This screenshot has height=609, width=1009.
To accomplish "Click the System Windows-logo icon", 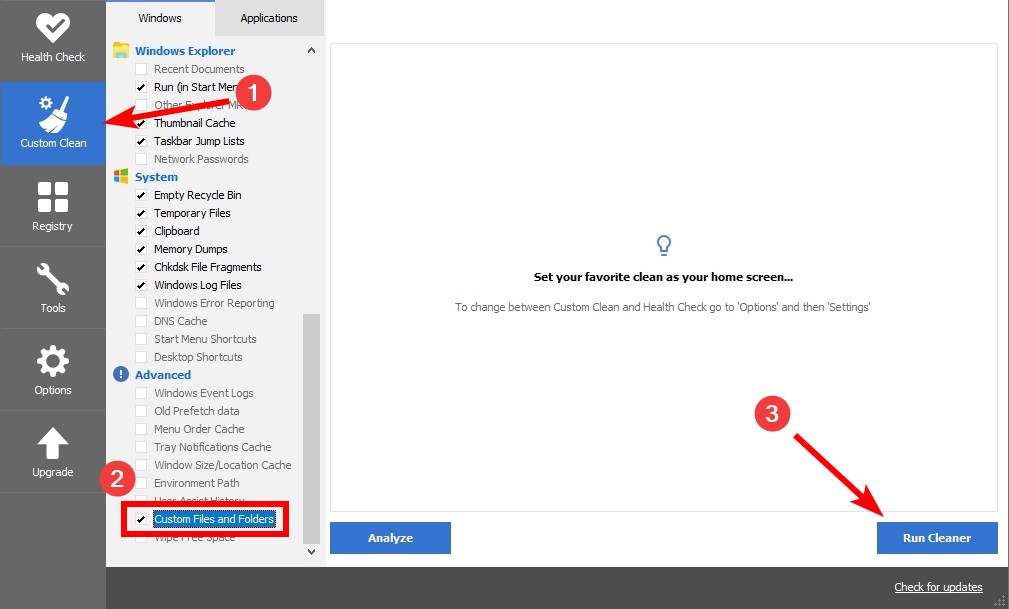I will pyautogui.click(x=121, y=176).
